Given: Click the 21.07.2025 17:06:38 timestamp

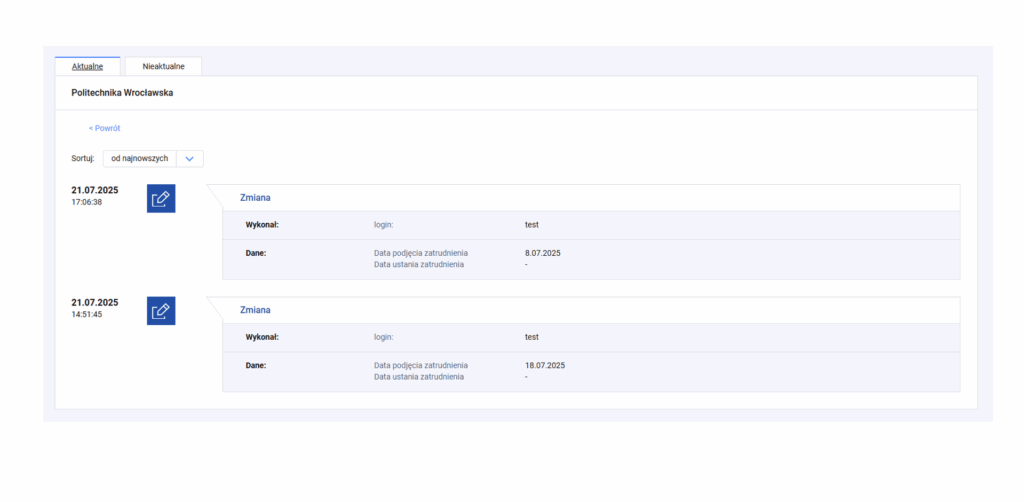Looking at the screenshot, I should coord(95,196).
